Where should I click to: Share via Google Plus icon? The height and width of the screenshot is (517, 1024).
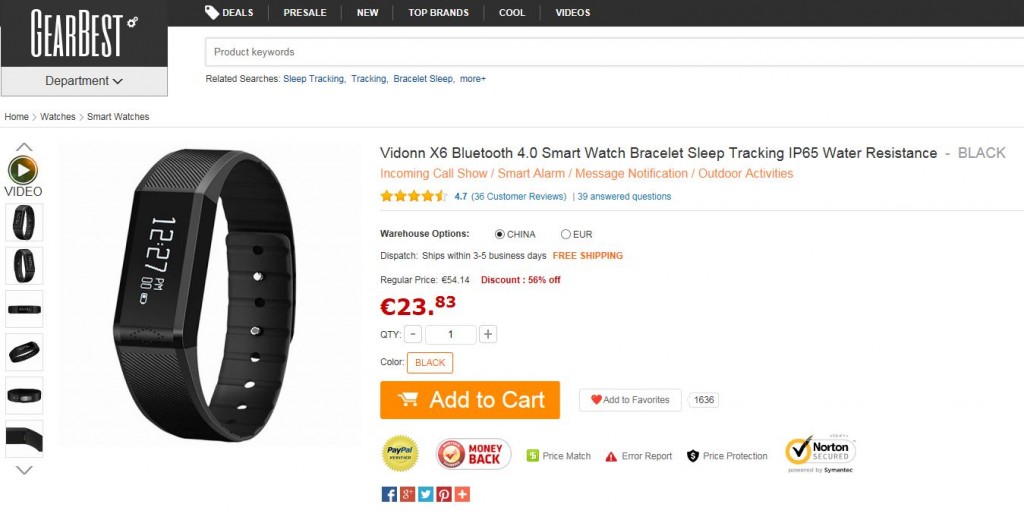(407, 494)
